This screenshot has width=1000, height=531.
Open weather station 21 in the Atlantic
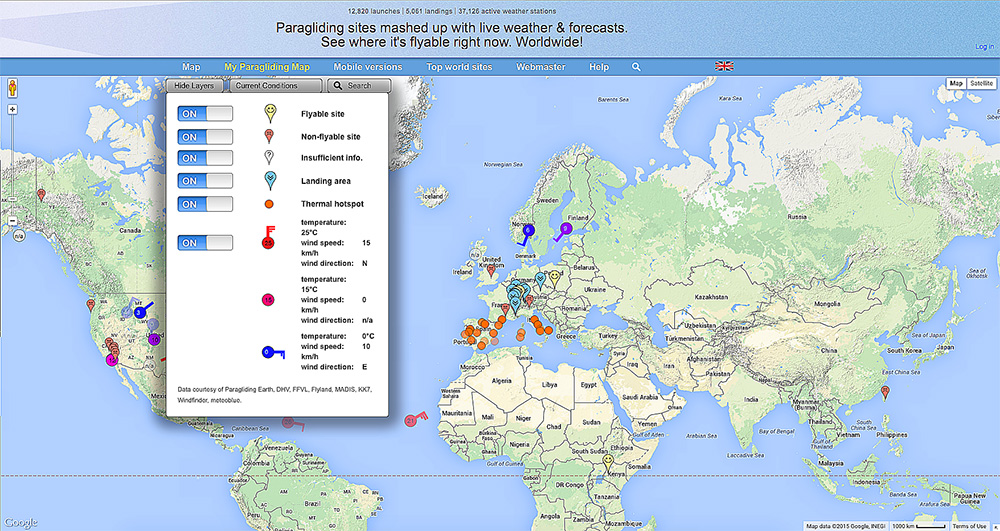(411, 420)
